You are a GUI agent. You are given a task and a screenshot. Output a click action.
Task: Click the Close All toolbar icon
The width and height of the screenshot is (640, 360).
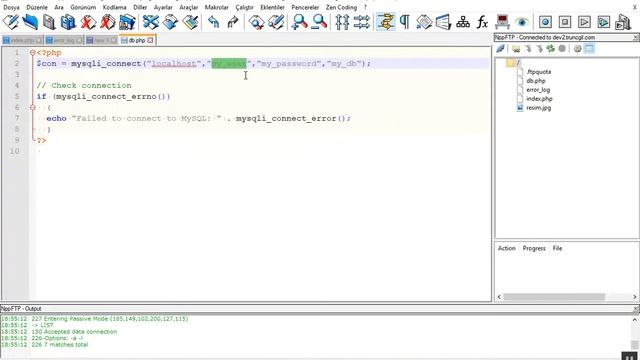point(107,22)
